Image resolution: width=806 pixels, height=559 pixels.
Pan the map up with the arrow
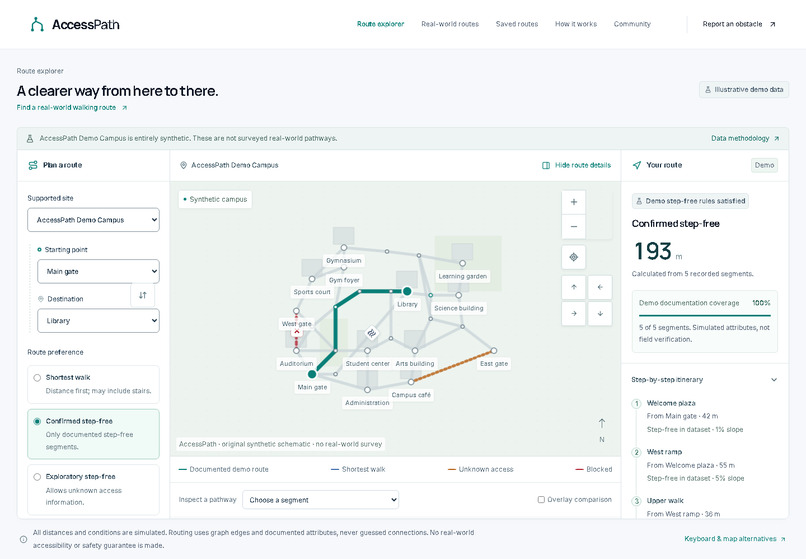coord(574,287)
